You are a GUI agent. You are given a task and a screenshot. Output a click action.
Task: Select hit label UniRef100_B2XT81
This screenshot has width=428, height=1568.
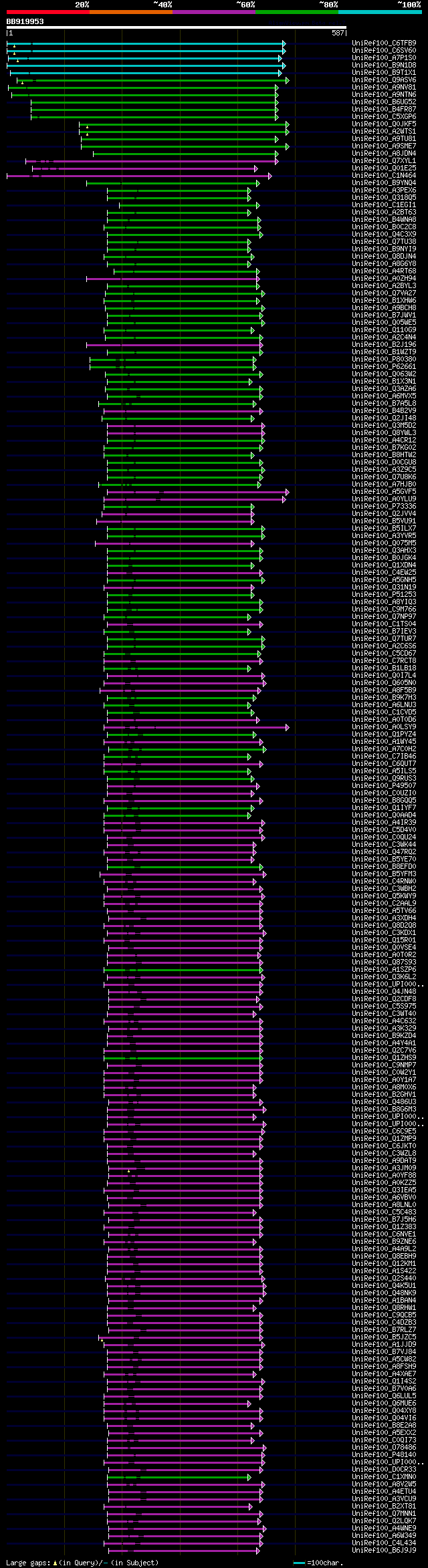pyautogui.click(x=384, y=1507)
